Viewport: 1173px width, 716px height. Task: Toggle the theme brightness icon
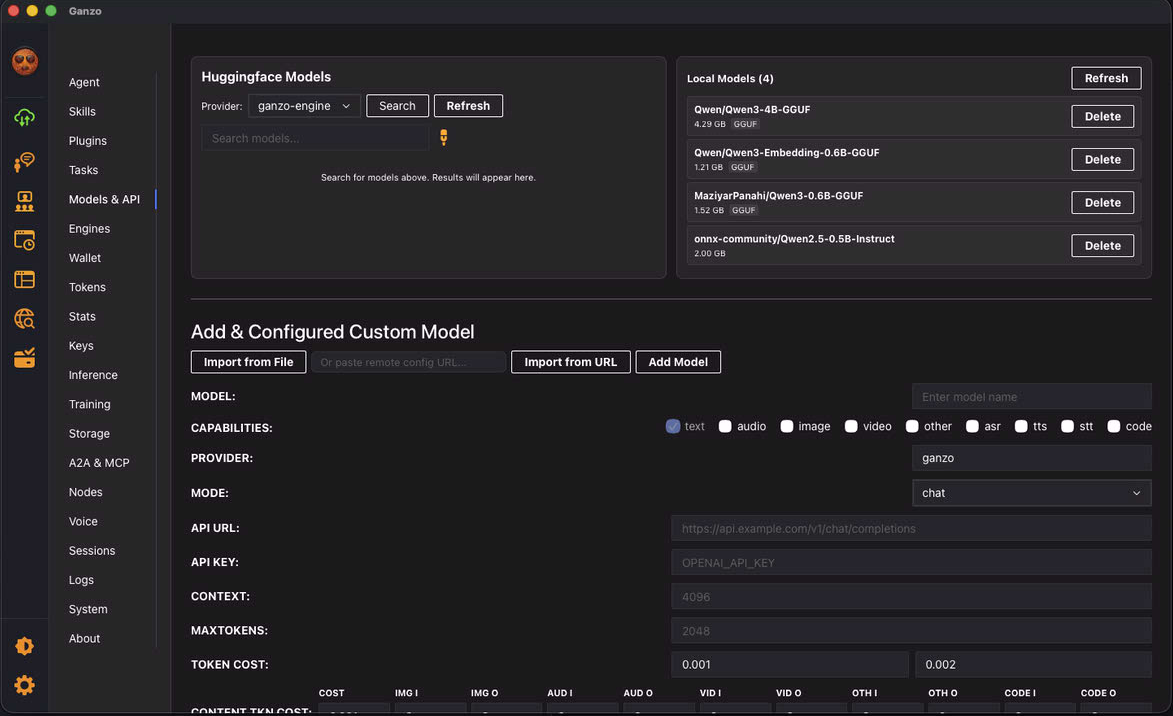pyautogui.click(x=25, y=646)
